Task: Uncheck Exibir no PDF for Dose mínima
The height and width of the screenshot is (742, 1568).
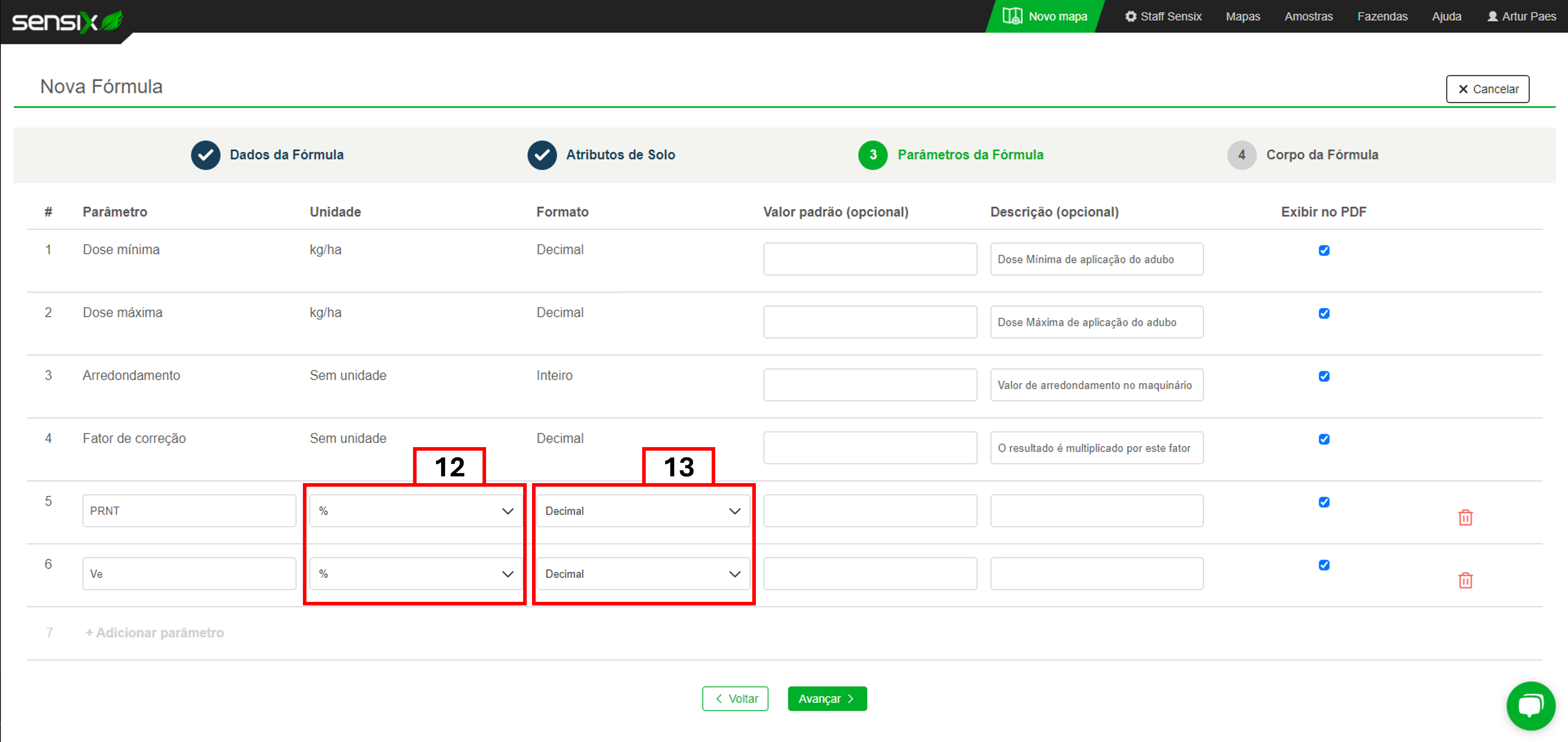Action: 1323,250
